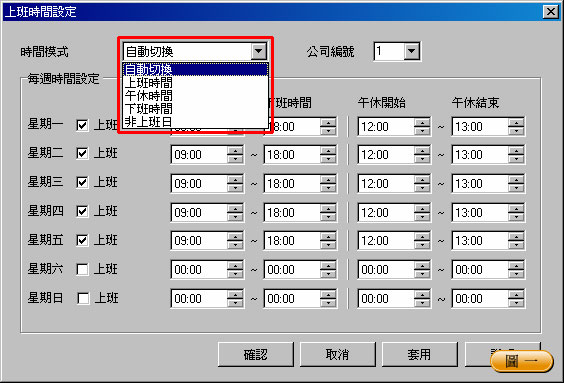This screenshot has width=564, height=383.
Task: Increase 星期日 午休結束 with up arrow
Action: pos(516,295)
